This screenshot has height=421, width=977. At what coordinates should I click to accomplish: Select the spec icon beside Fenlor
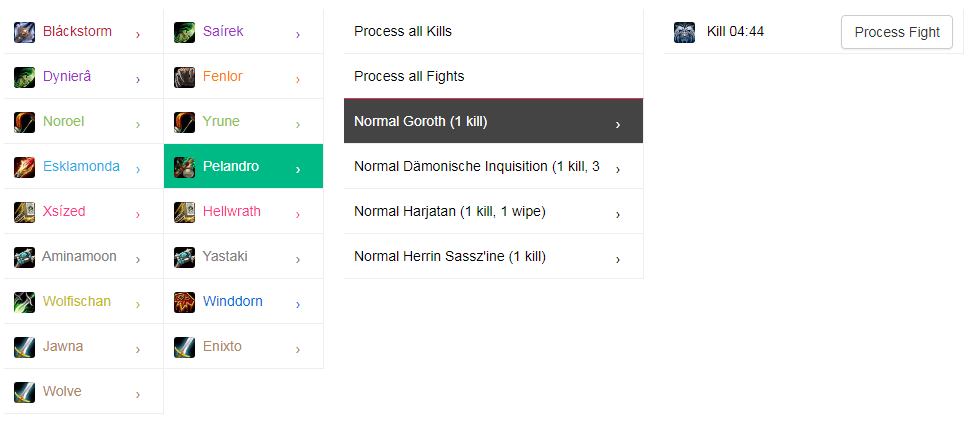coord(184,77)
